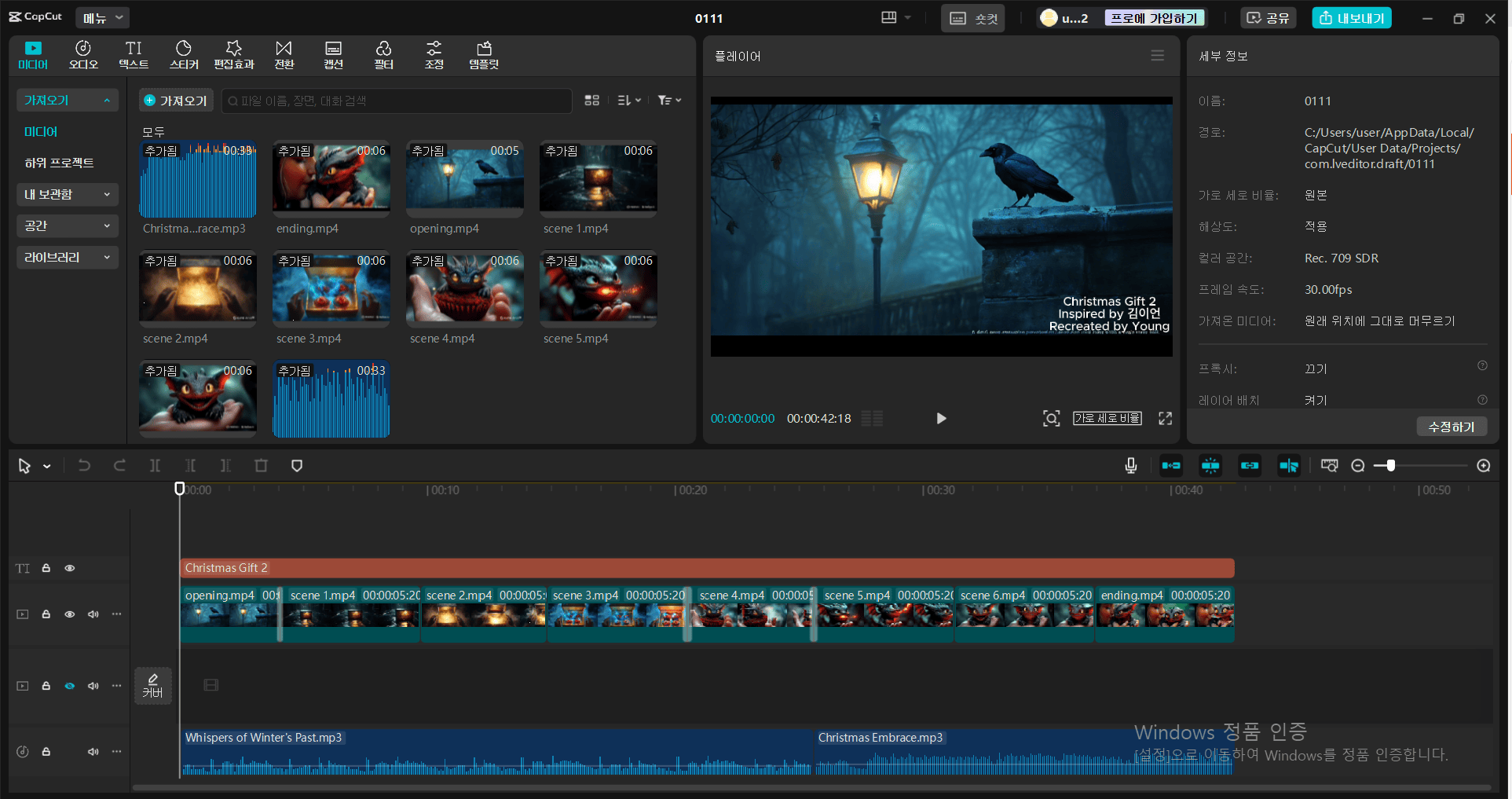The height and width of the screenshot is (799, 1512).
Task: Click the marker shield icon in timeline toolbar
Action: [297, 466]
